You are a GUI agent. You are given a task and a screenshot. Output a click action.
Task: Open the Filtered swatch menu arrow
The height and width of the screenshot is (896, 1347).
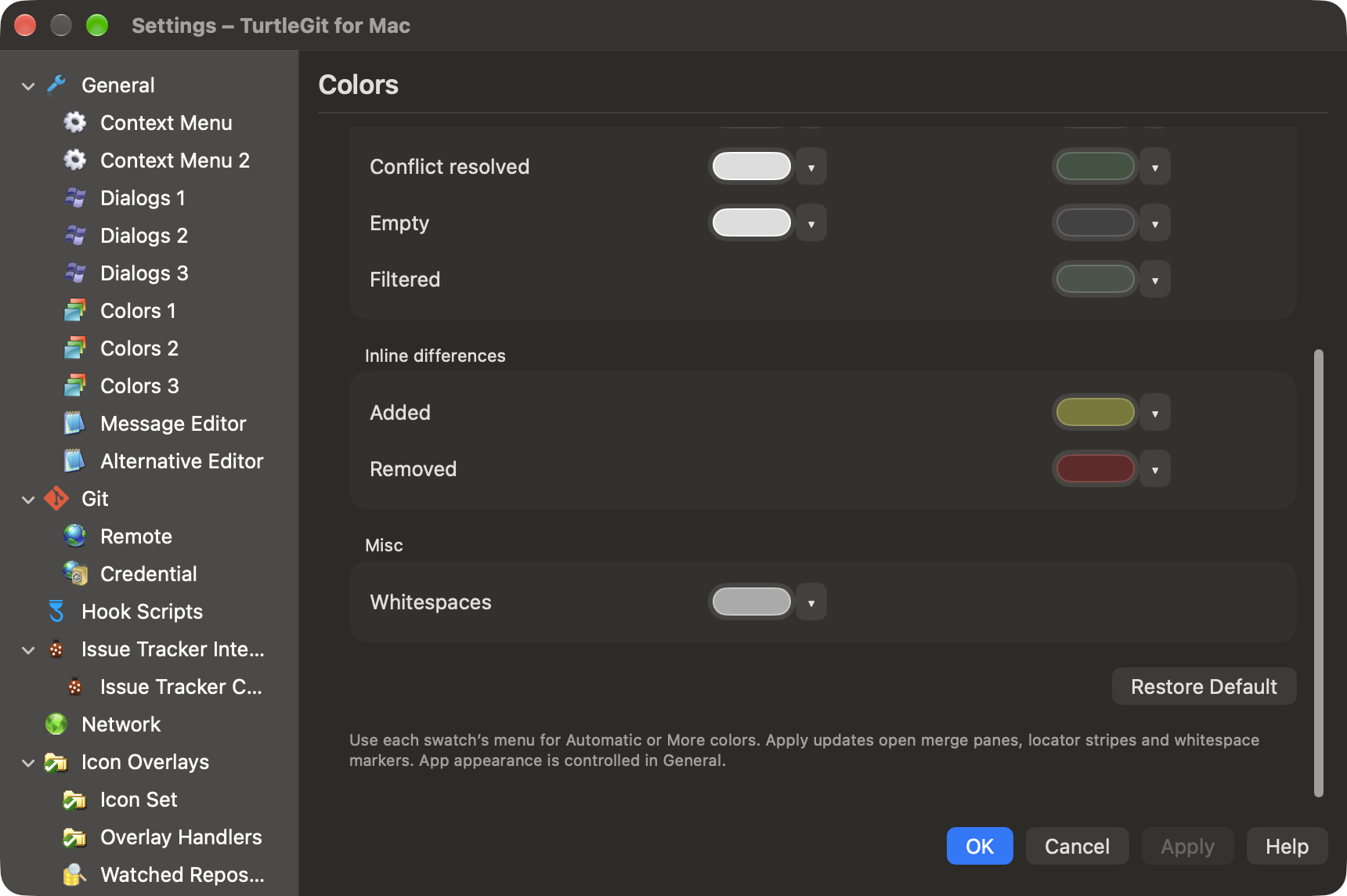coord(1155,280)
